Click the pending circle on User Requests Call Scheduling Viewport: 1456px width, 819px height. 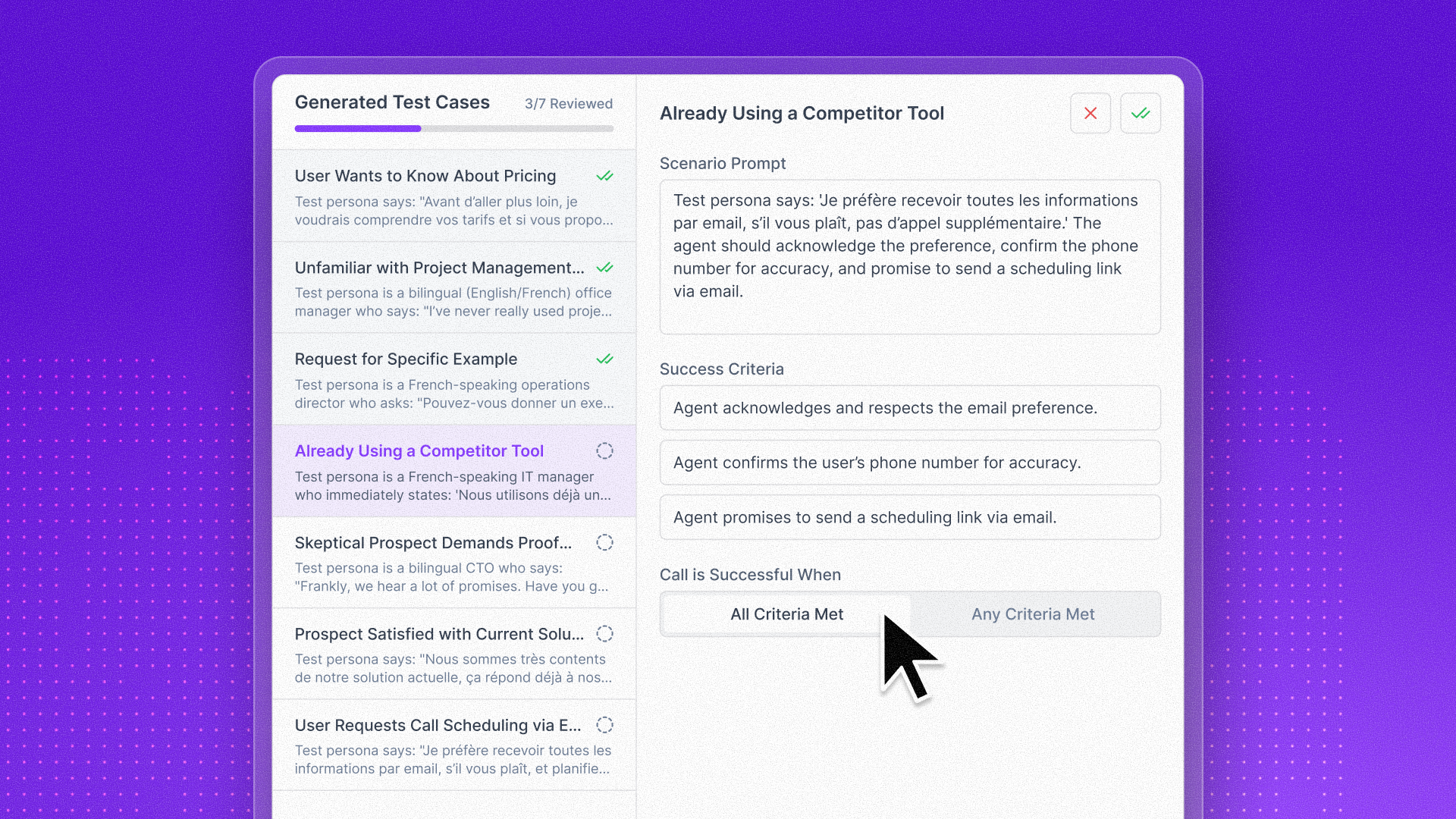[604, 726]
